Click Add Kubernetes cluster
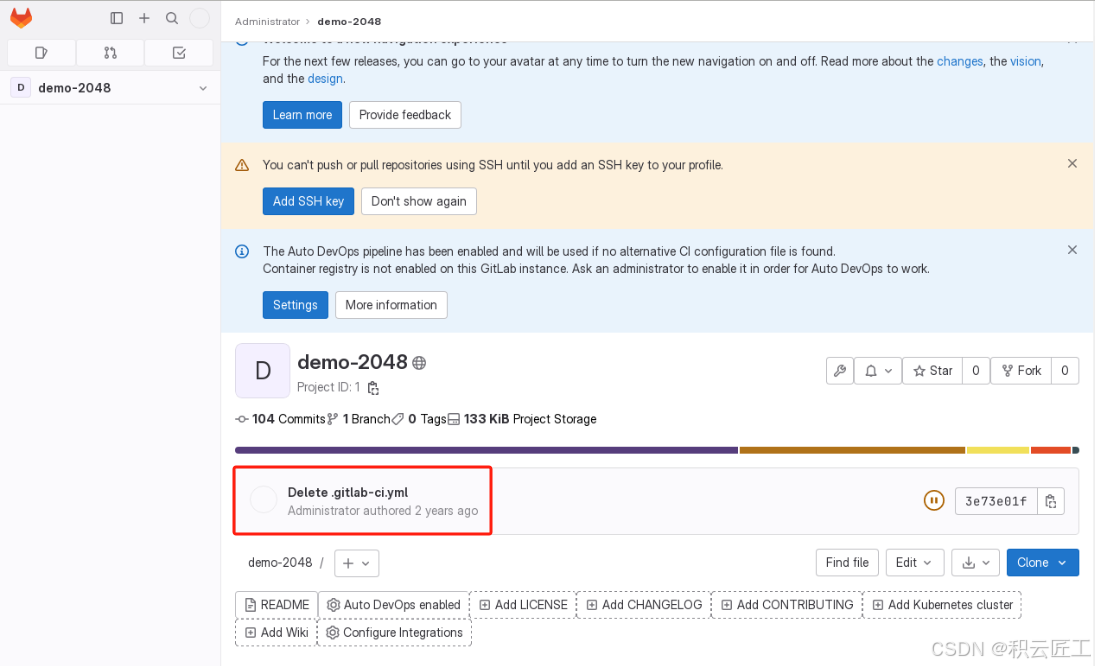1095x666 pixels. 942,605
